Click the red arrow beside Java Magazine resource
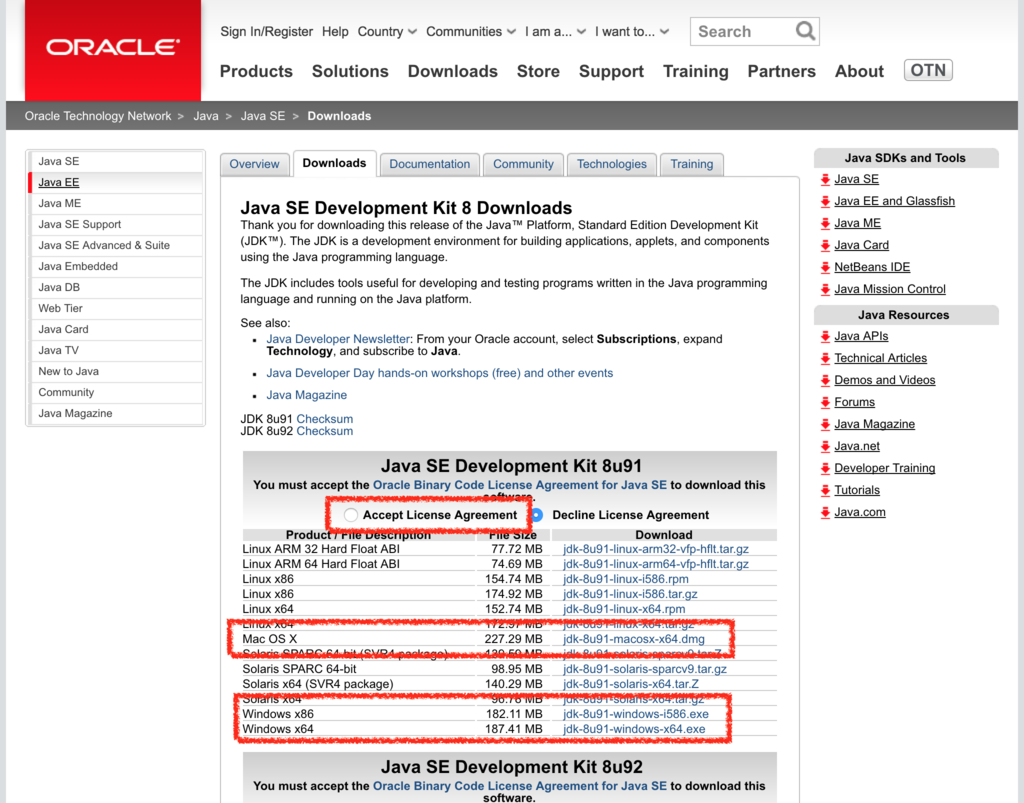 [x=825, y=424]
